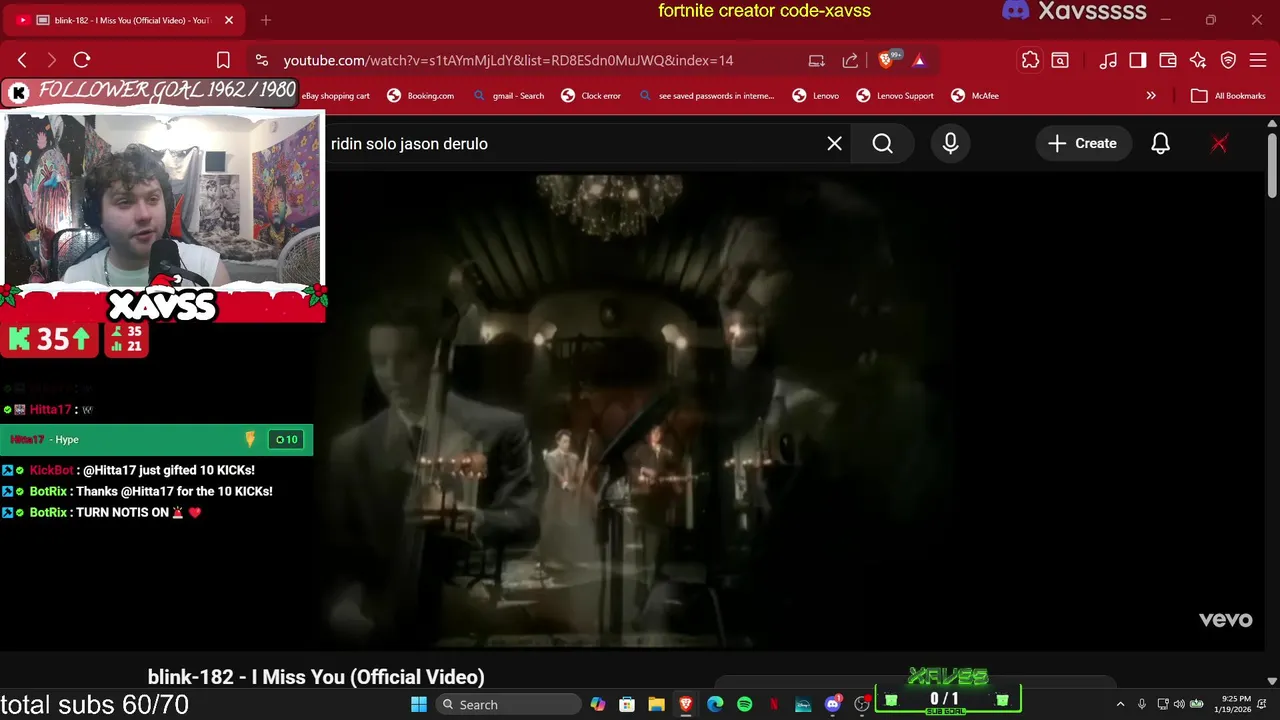Open YouTube notifications bell

[x=1160, y=143]
